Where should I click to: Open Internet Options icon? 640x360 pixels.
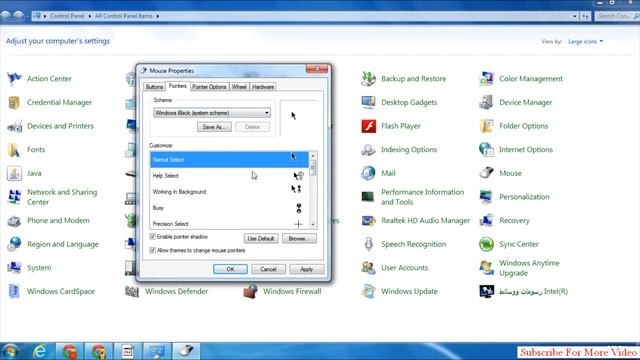(486, 149)
